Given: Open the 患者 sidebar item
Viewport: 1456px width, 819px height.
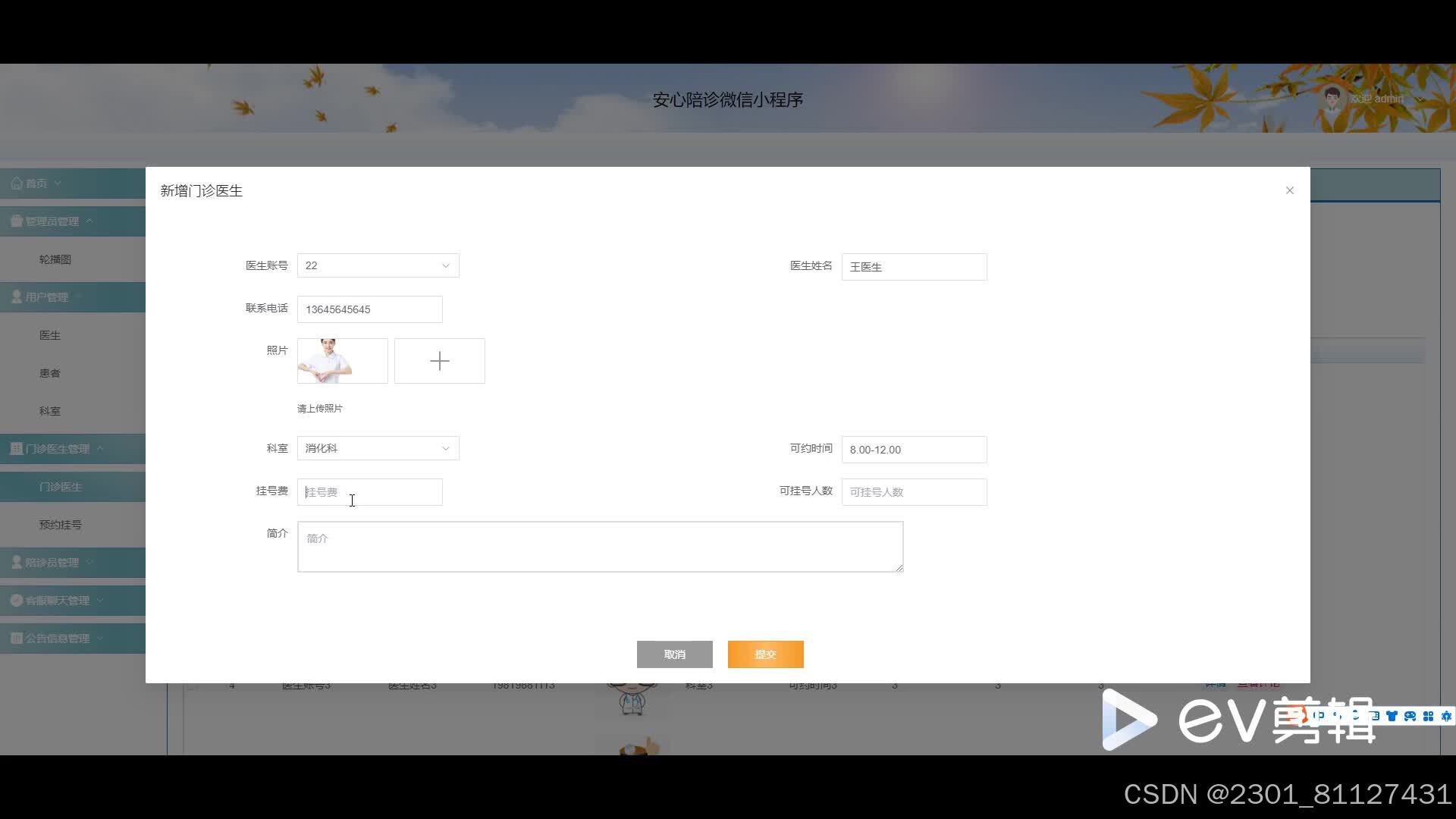Looking at the screenshot, I should coord(50,373).
